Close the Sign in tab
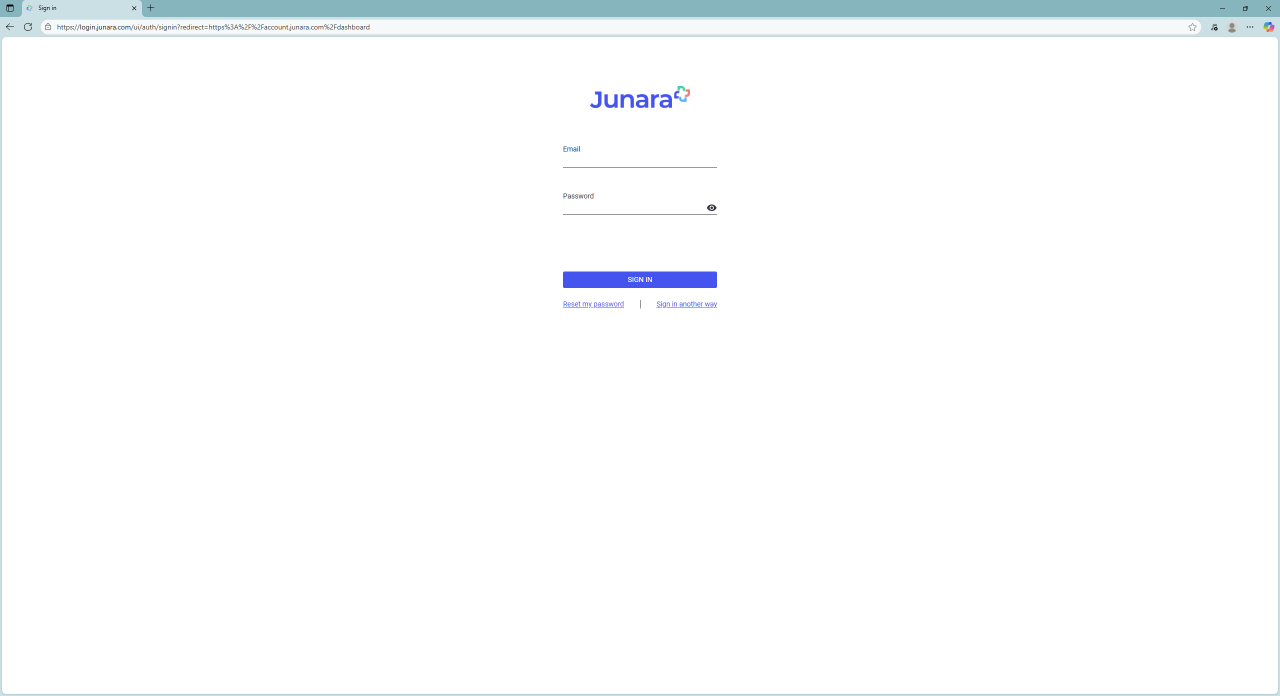This screenshot has width=1280, height=696. [134, 8]
